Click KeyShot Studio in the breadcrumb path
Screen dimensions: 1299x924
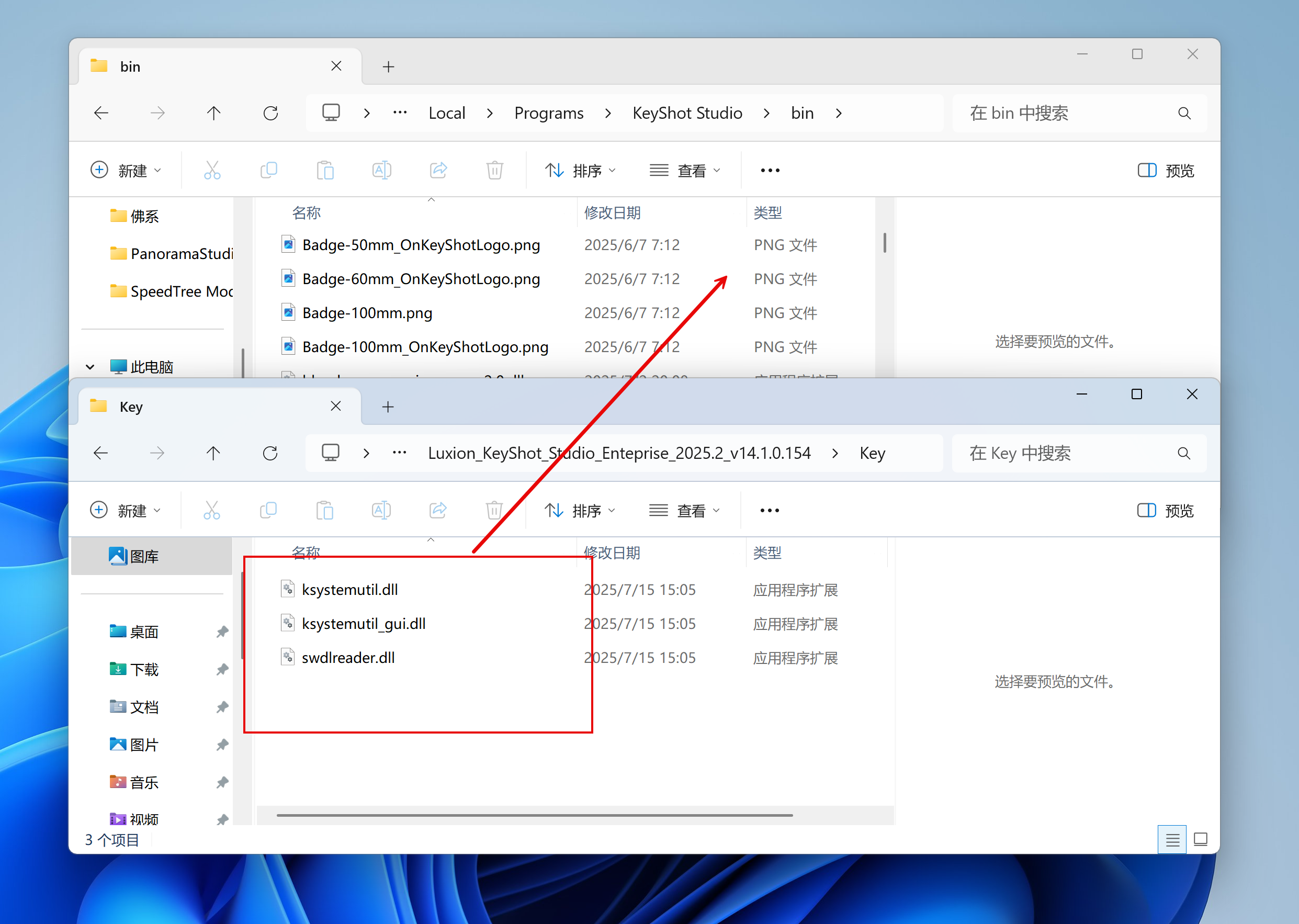click(x=687, y=113)
